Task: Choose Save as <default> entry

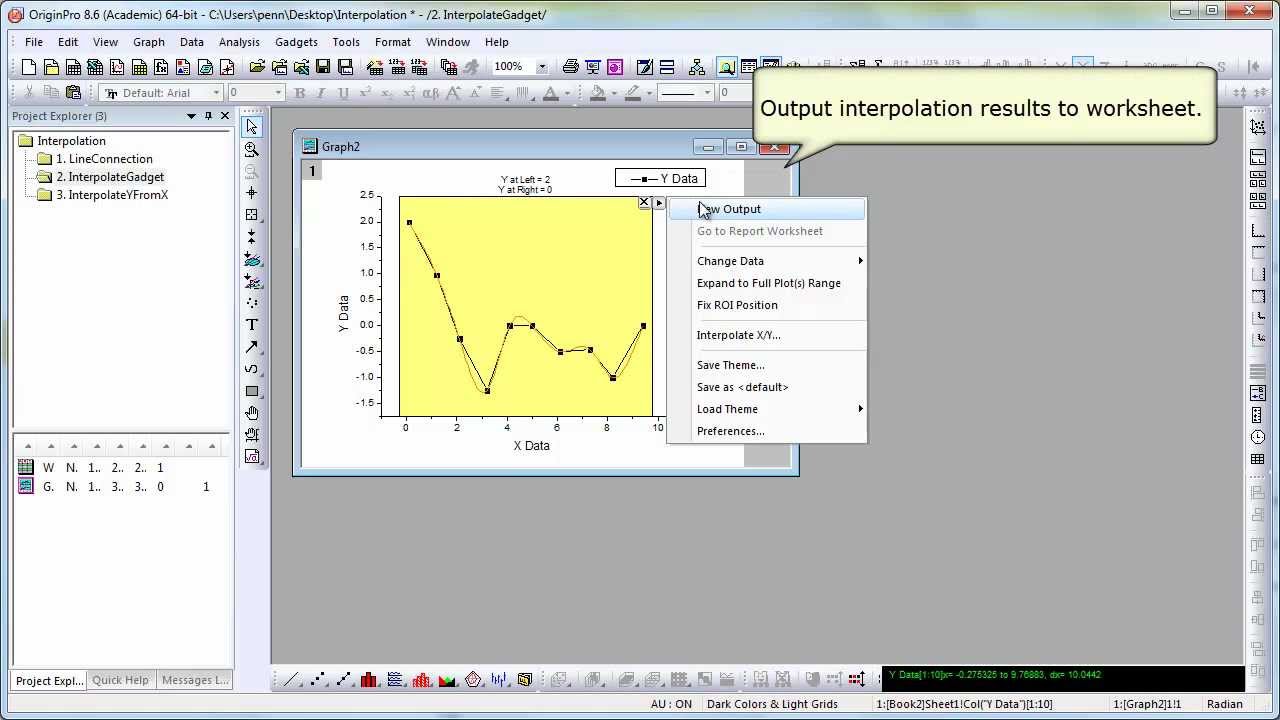Action: coord(766,387)
